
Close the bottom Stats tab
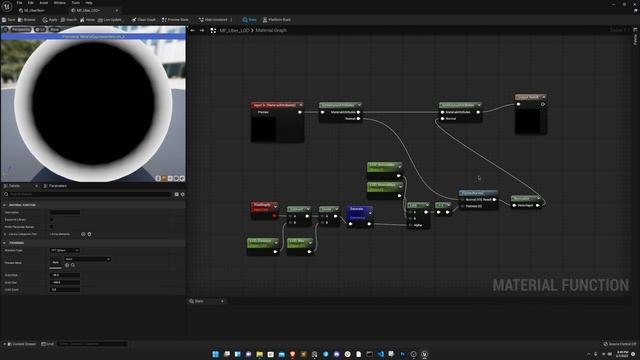222,301
